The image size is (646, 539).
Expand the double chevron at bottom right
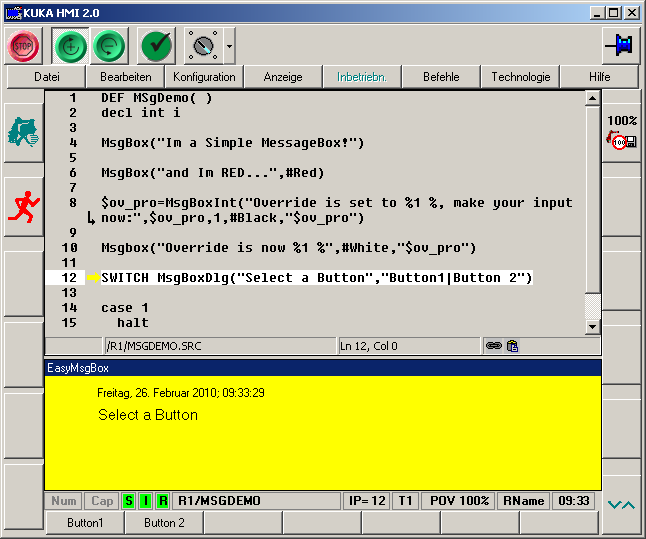[x=621, y=504]
